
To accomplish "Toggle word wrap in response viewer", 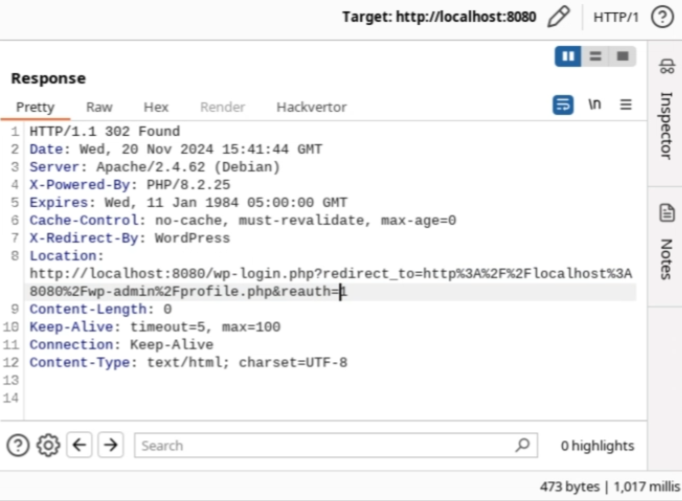I will pos(563,105).
